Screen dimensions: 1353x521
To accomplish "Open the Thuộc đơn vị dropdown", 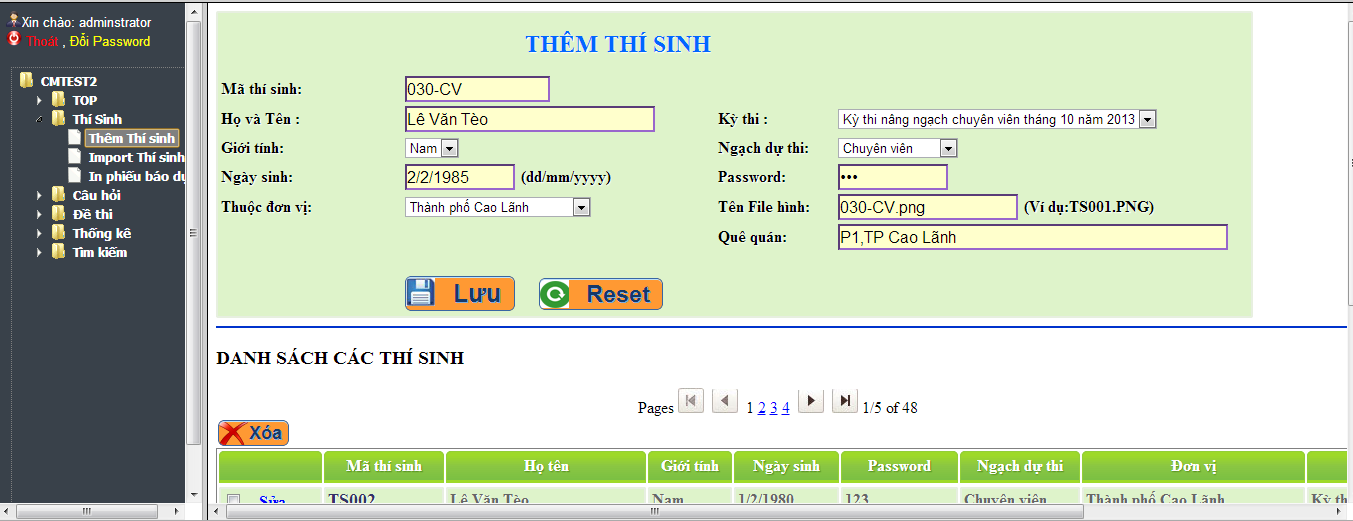I will (x=498, y=207).
